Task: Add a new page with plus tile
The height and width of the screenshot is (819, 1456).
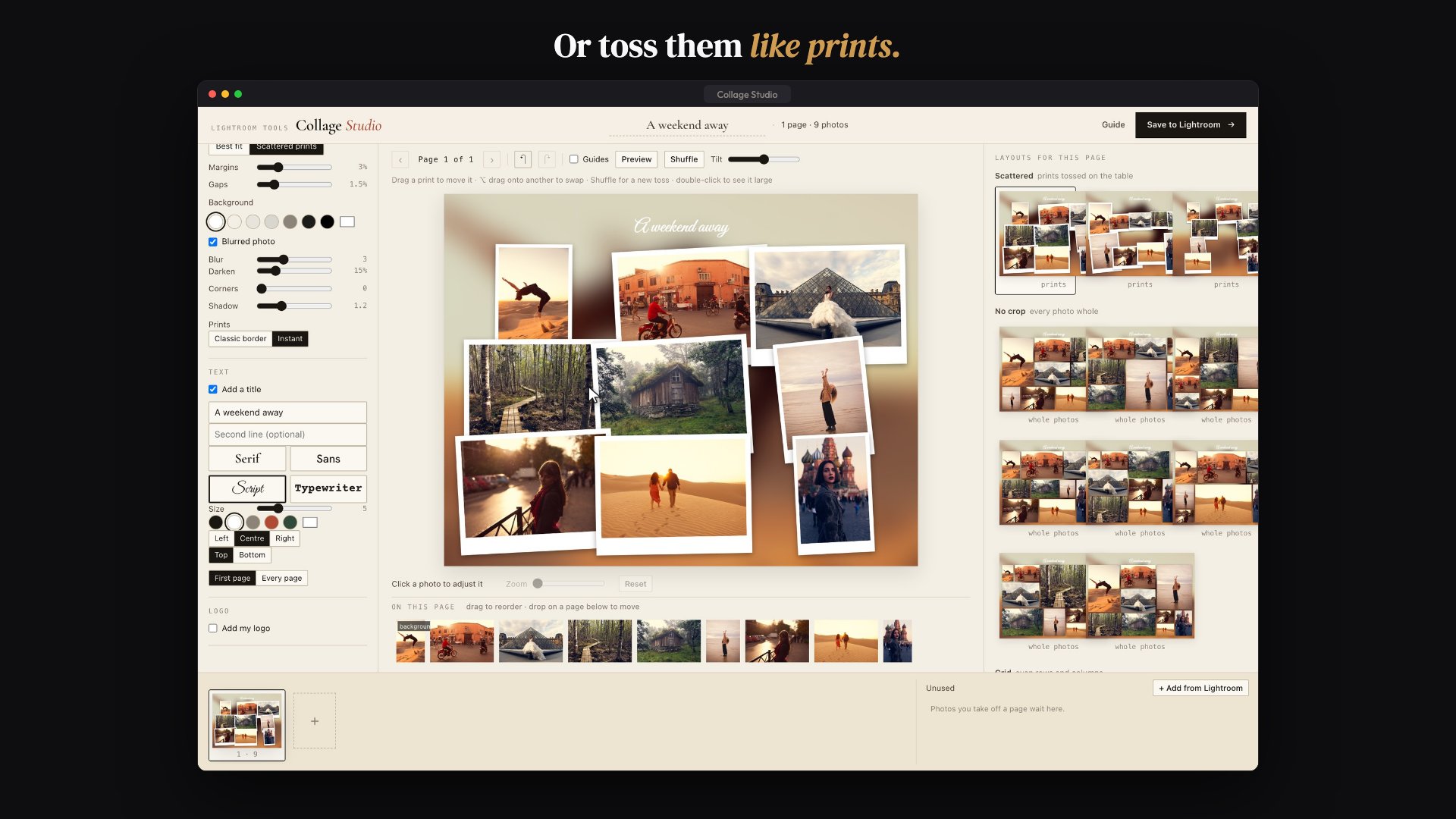Action: click(x=315, y=720)
